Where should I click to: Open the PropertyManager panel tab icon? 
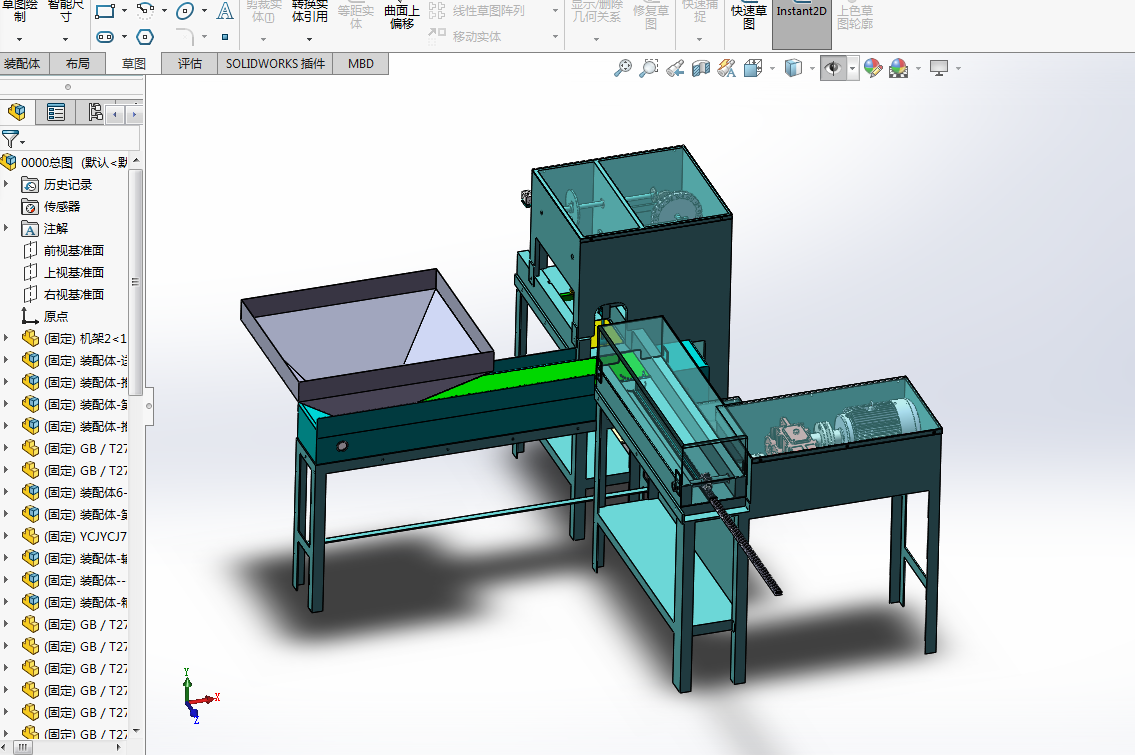[x=56, y=112]
